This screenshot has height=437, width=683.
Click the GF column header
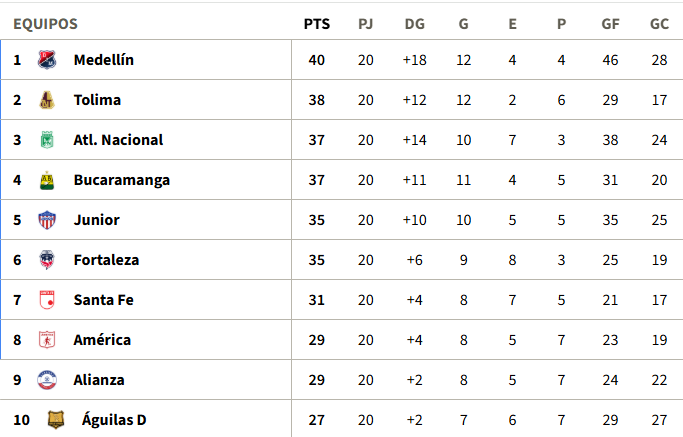(610, 24)
